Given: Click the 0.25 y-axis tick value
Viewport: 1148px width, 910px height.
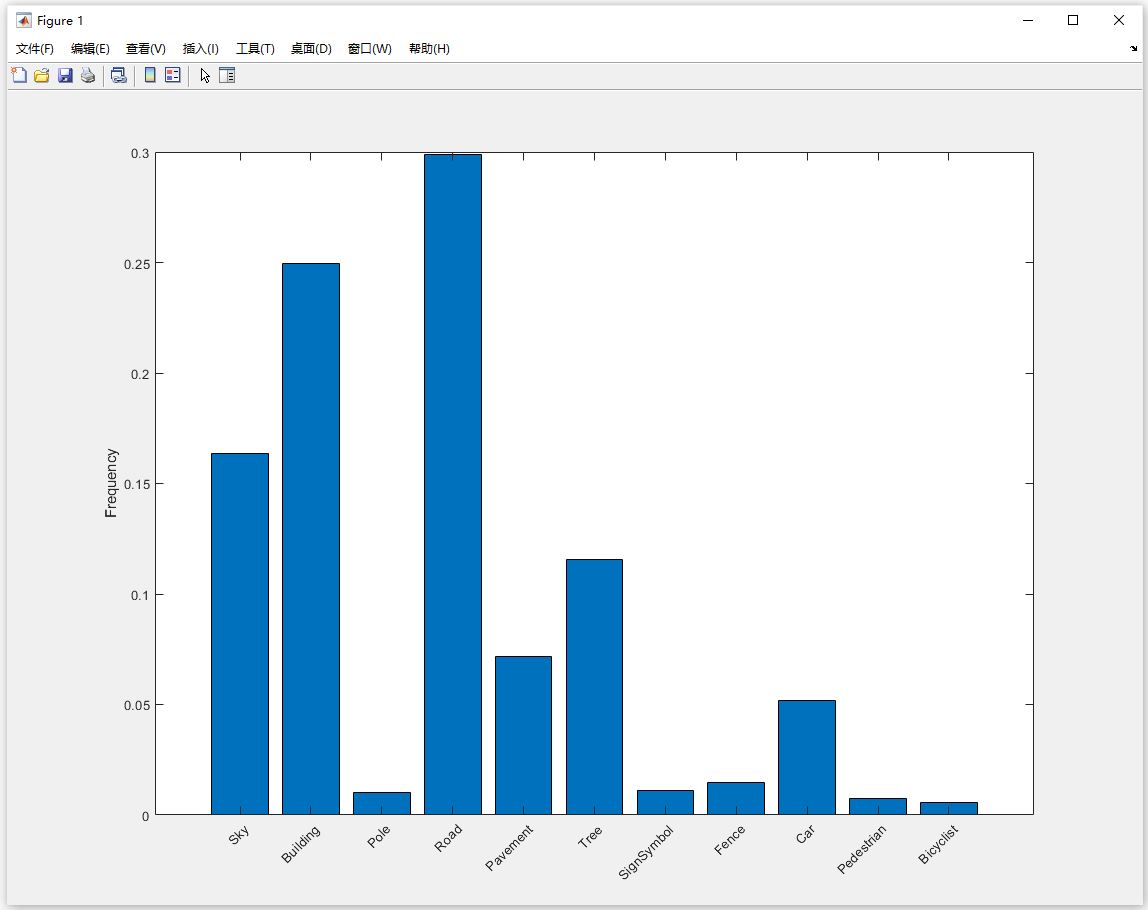Looking at the screenshot, I should click(x=137, y=264).
